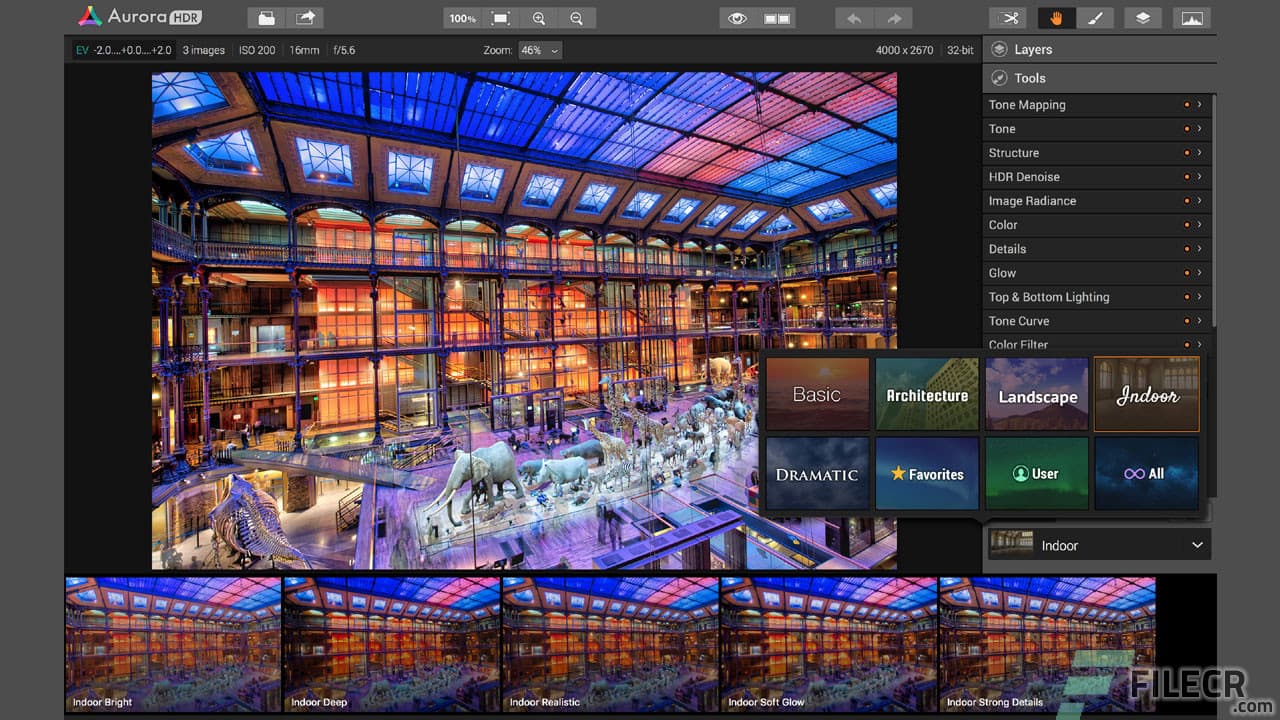
Task: Apply the Indoor Soft Glow preset thumbnail
Action: pyautogui.click(x=827, y=643)
